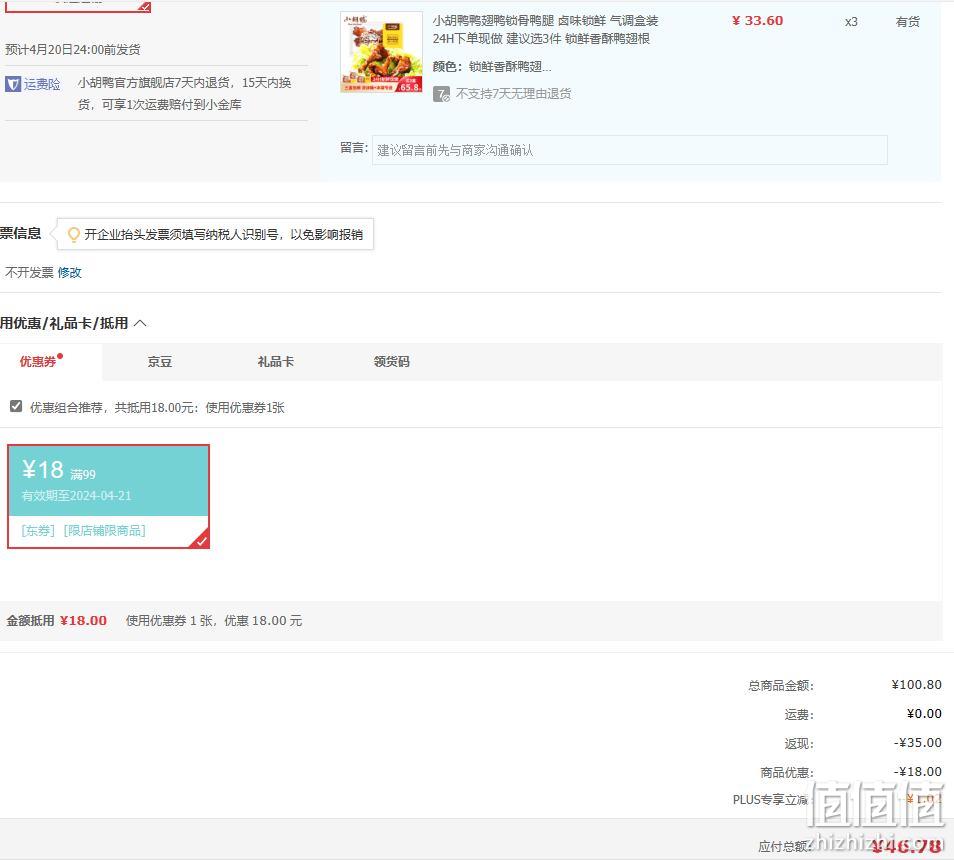The width and height of the screenshot is (954, 860).
Task: Click the 不支持7天无理由退货 notice
Action: coord(514,94)
